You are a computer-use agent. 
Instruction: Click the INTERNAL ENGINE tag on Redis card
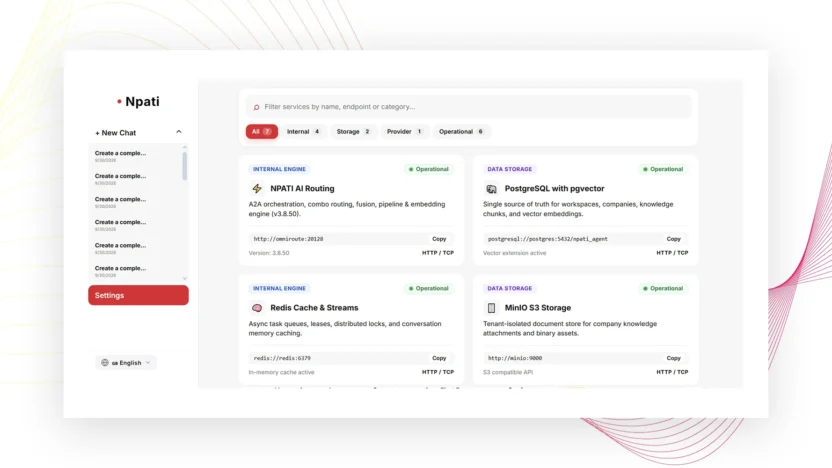279,289
